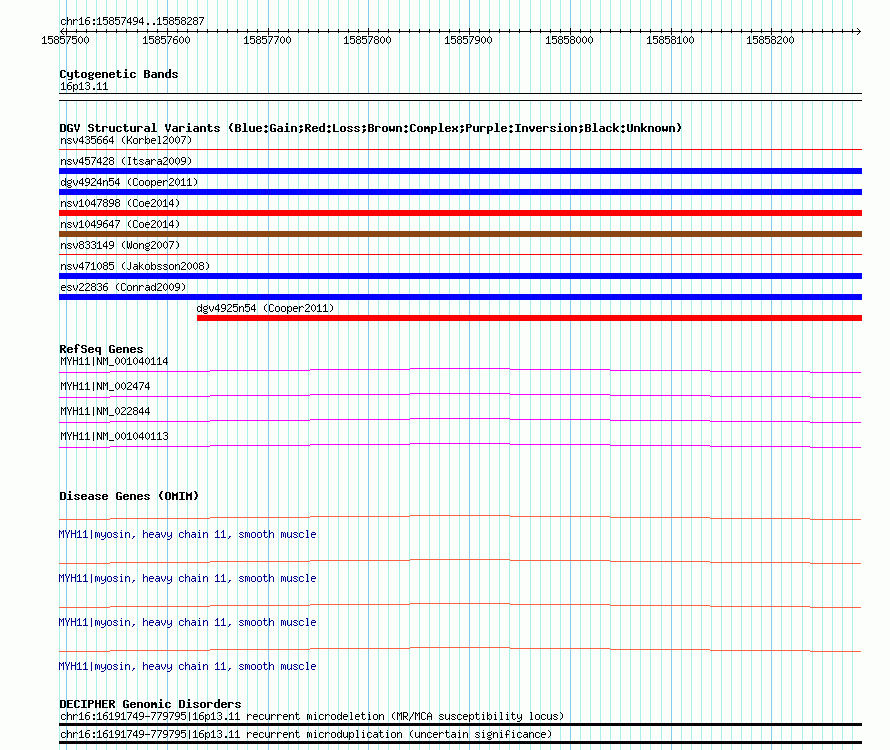Viewport: 890px width, 750px height.
Task: Click the 16p13.11 band label
Action: (84, 86)
